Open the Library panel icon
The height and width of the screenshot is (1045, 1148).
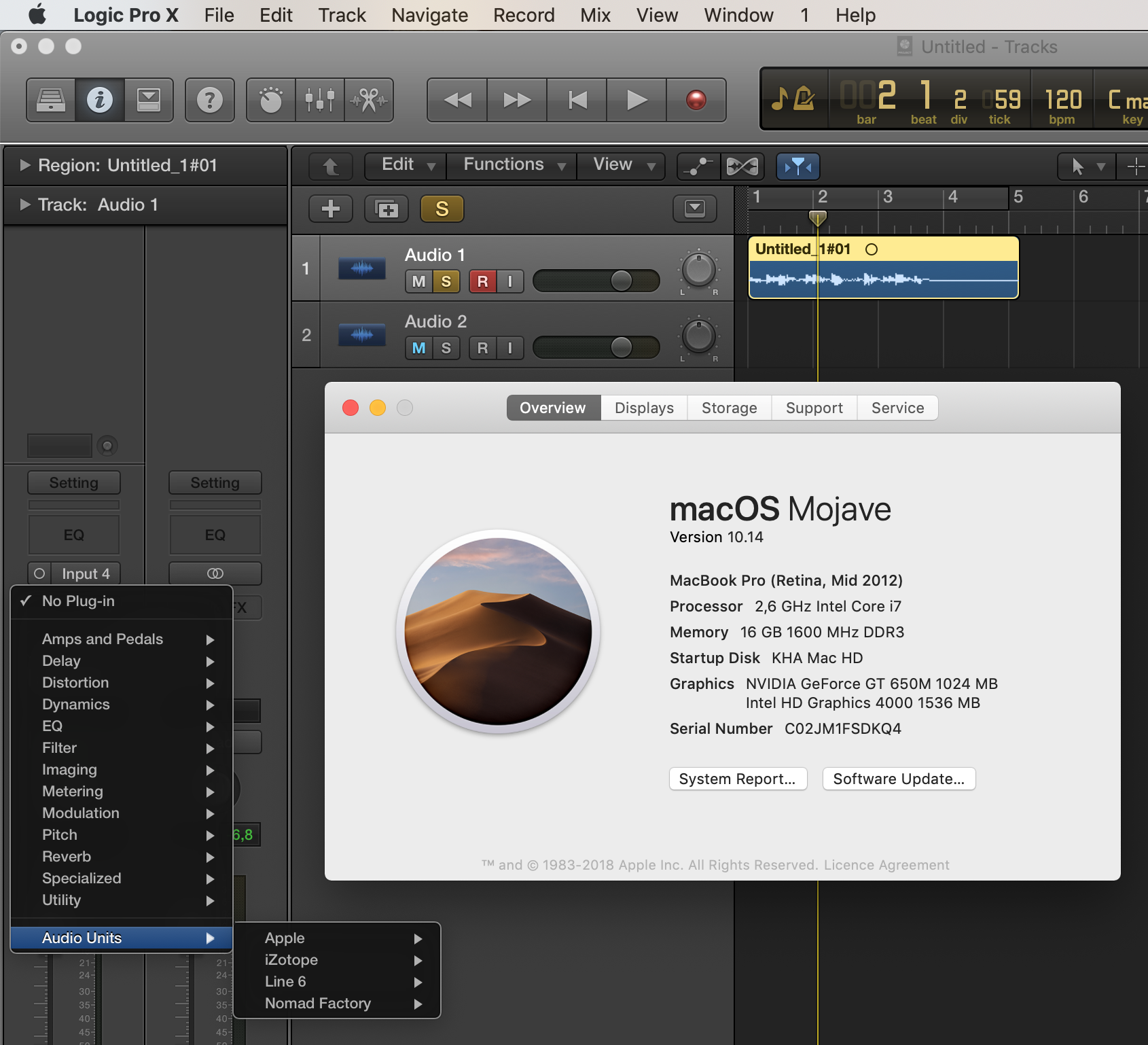[x=51, y=101]
